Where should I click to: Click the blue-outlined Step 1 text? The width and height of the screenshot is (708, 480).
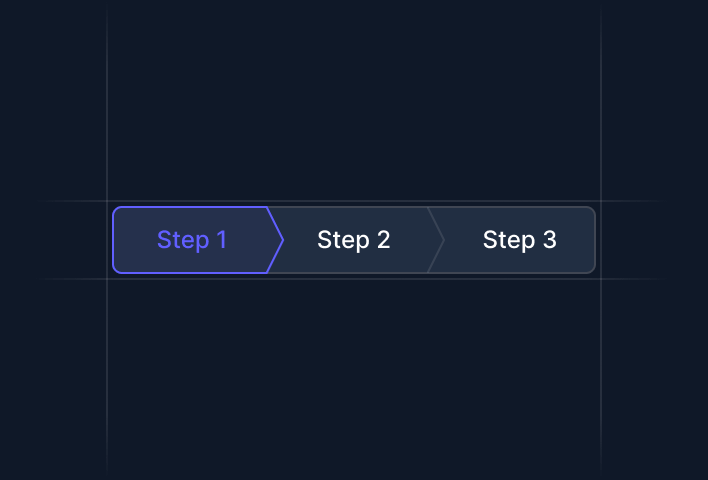pyautogui.click(x=192, y=240)
